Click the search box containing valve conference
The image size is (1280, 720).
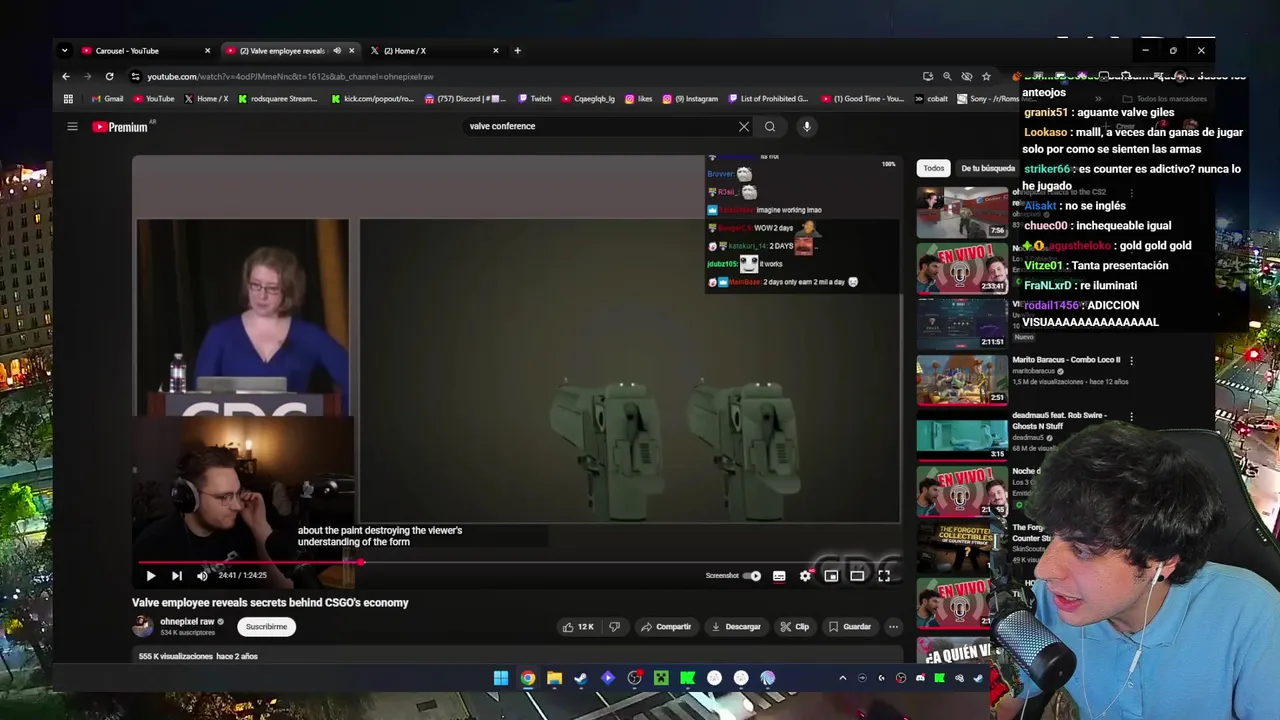(600, 126)
